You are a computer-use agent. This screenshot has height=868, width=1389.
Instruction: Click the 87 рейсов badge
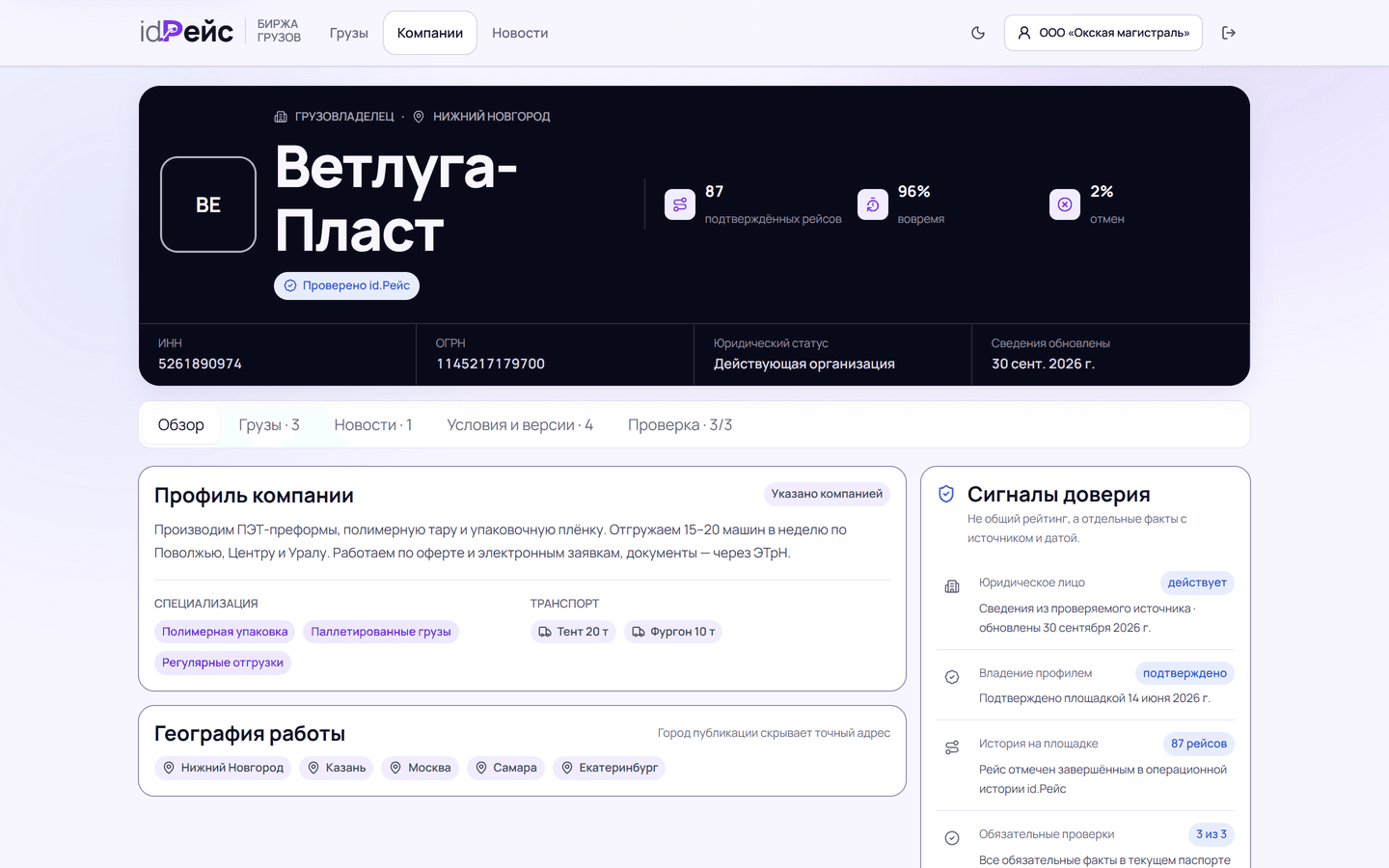pos(1199,744)
